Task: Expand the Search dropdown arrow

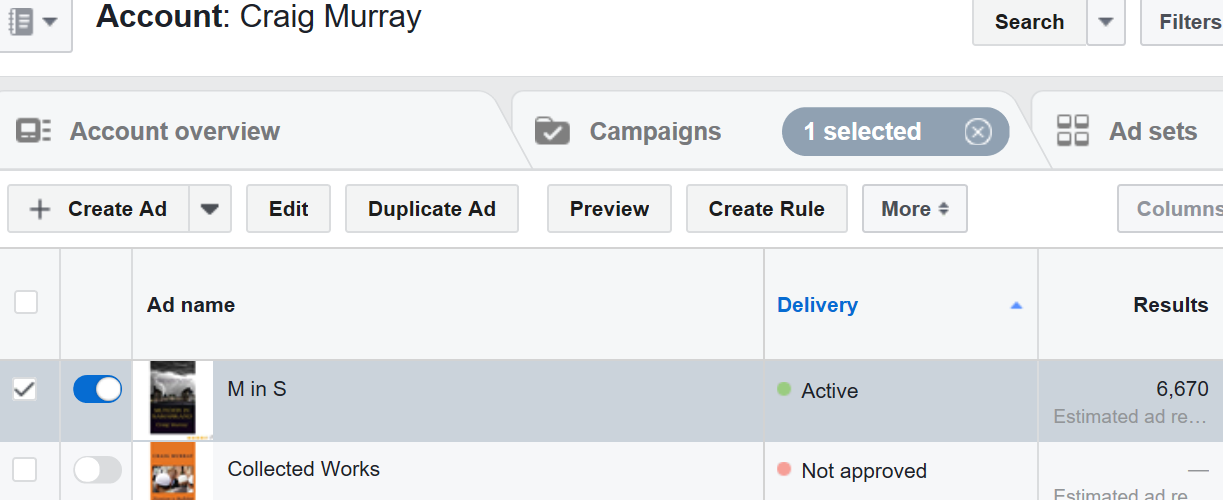Action: point(1105,22)
